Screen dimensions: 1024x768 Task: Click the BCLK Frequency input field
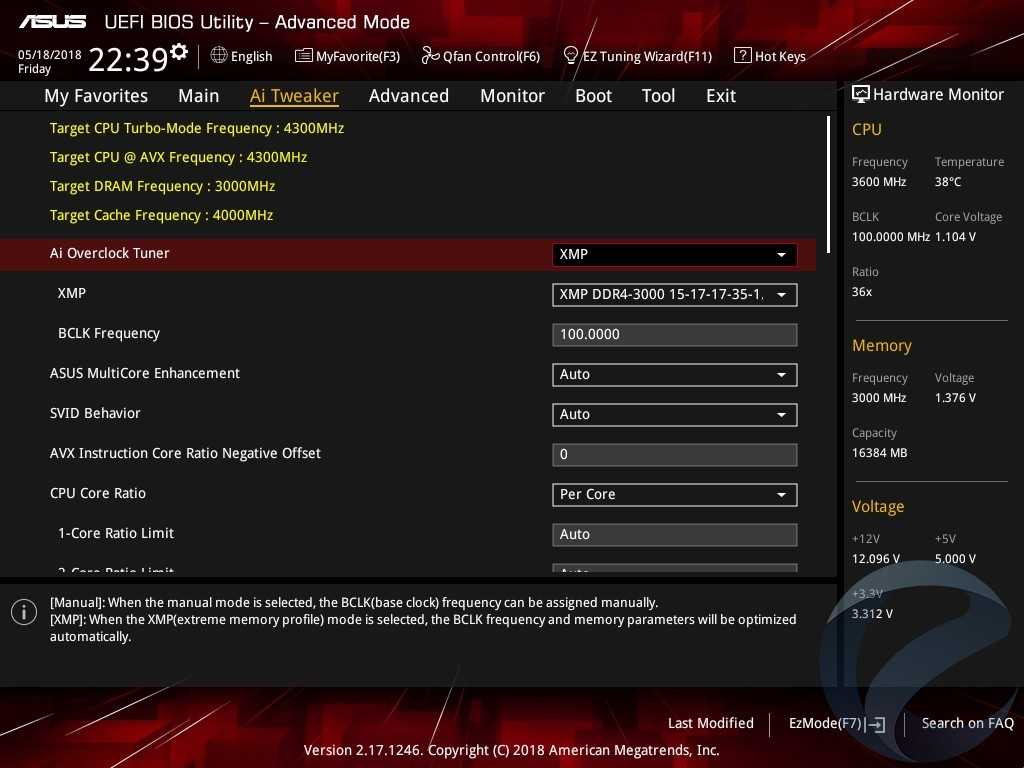(x=674, y=334)
